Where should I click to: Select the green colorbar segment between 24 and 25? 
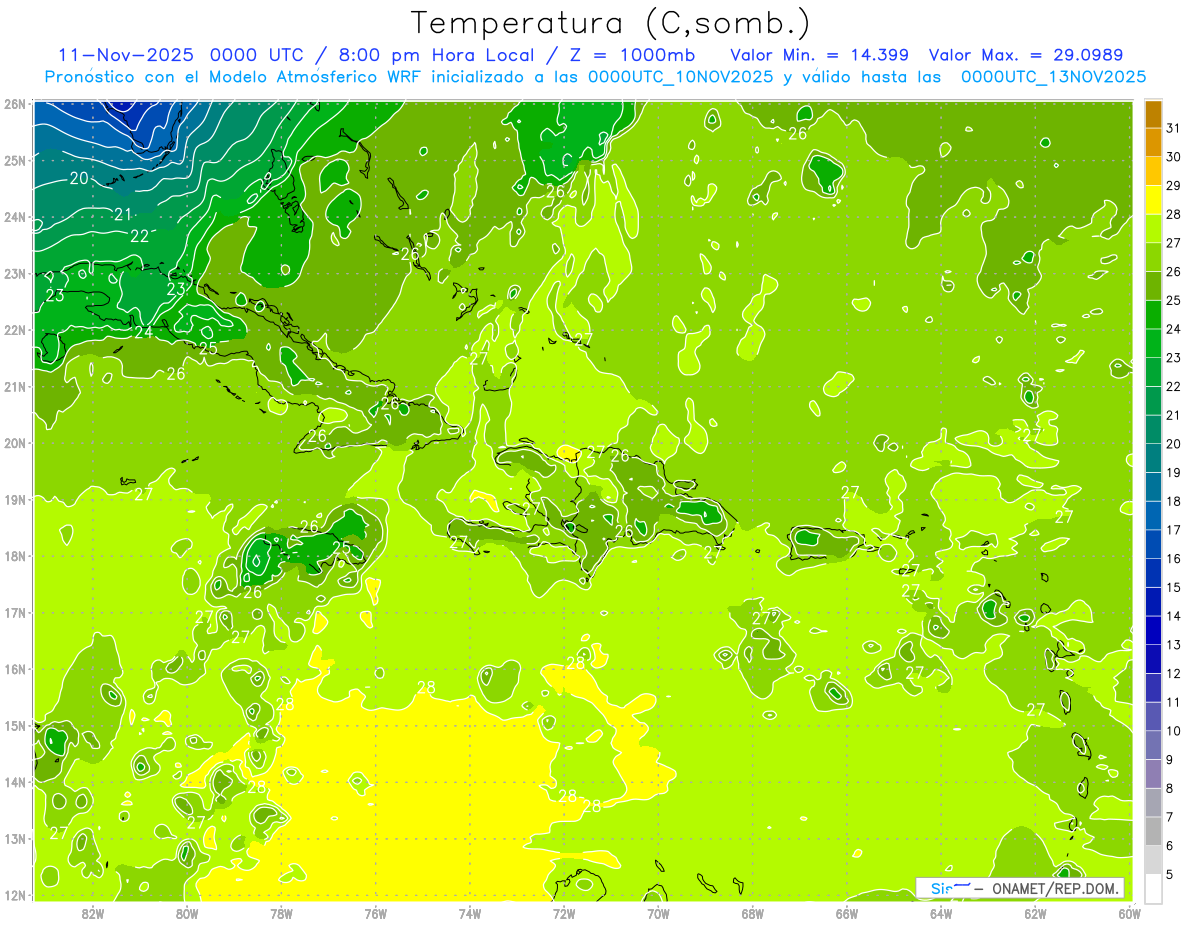(1153, 315)
